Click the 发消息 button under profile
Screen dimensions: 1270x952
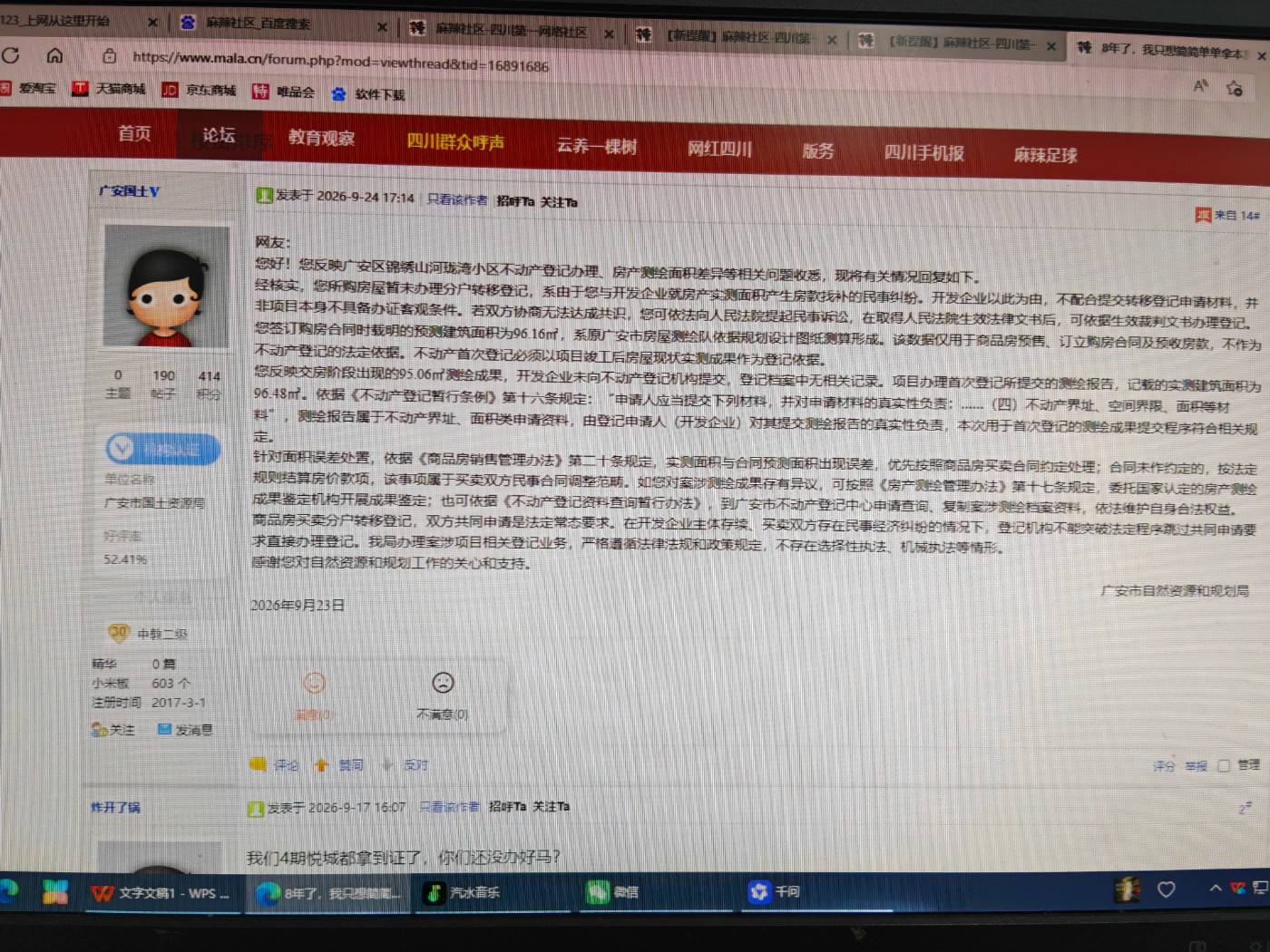pyautogui.click(x=186, y=729)
